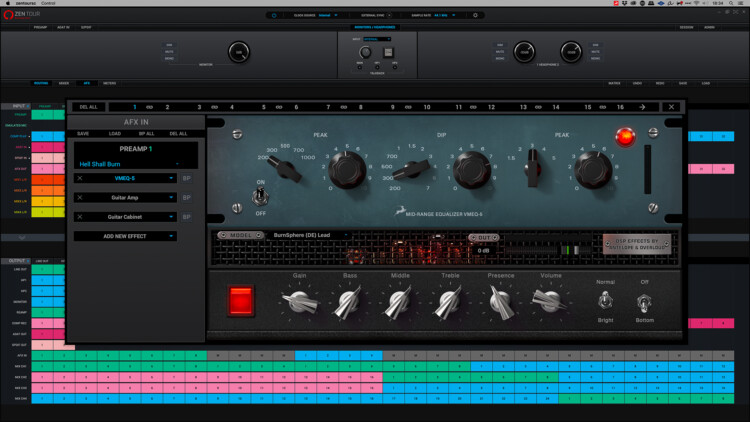Adjust the amp Bass knob

(x=349, y=302)
